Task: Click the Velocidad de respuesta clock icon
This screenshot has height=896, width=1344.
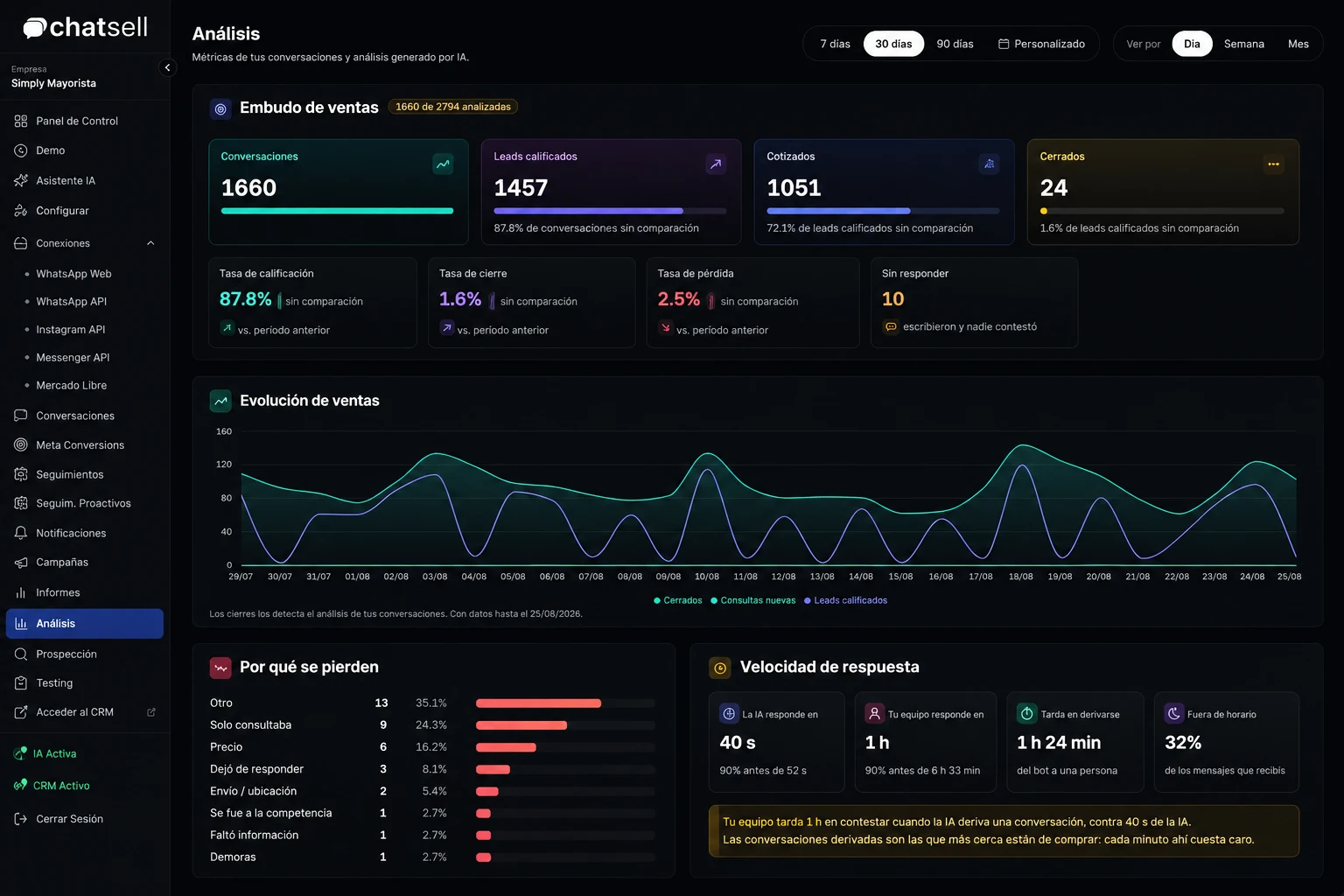Action: pyautogui.click(x=720, y=668)
